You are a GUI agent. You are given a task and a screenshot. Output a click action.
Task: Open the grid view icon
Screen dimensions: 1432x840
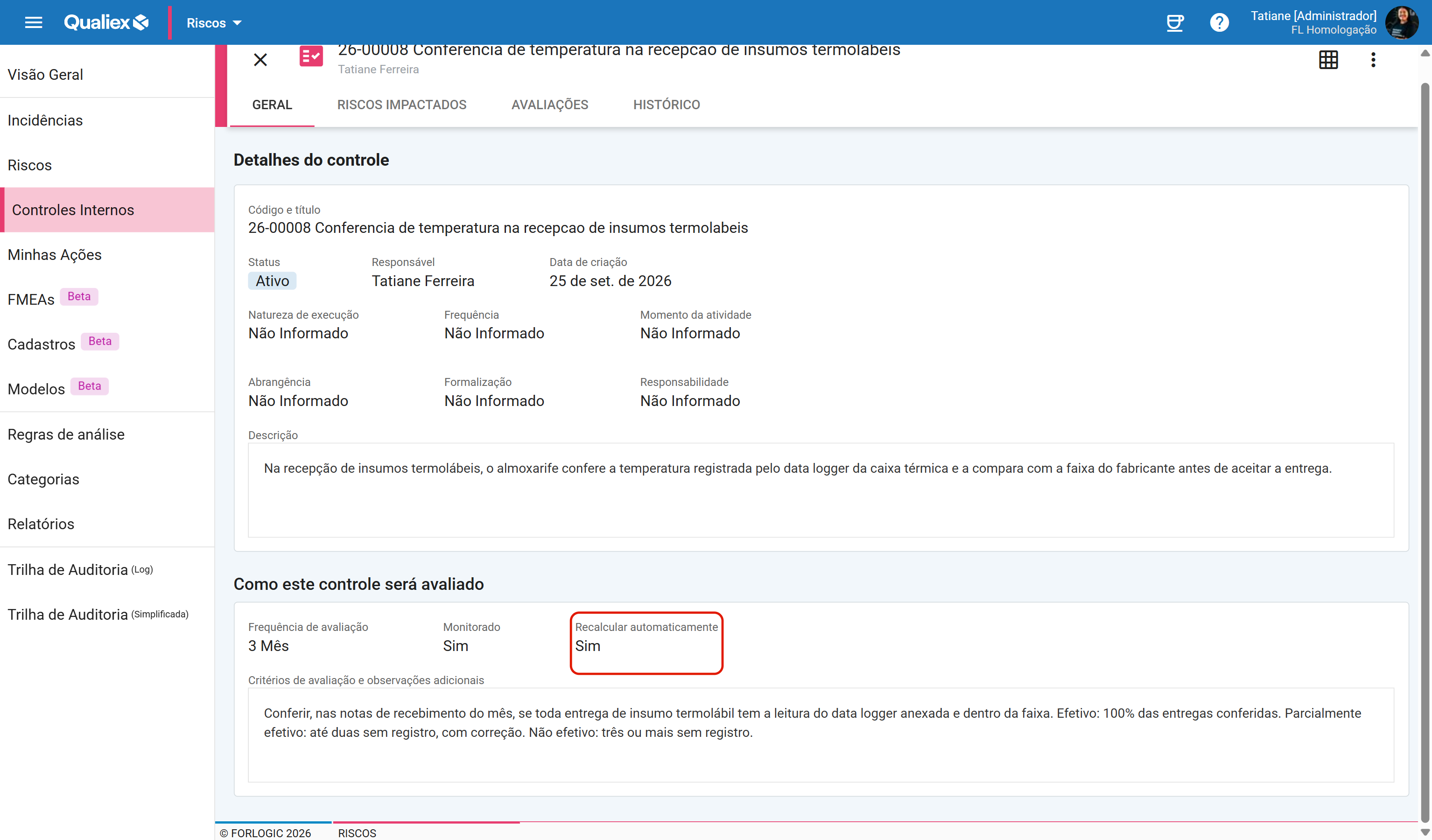pyautogui.click(x=1328, y=60)
